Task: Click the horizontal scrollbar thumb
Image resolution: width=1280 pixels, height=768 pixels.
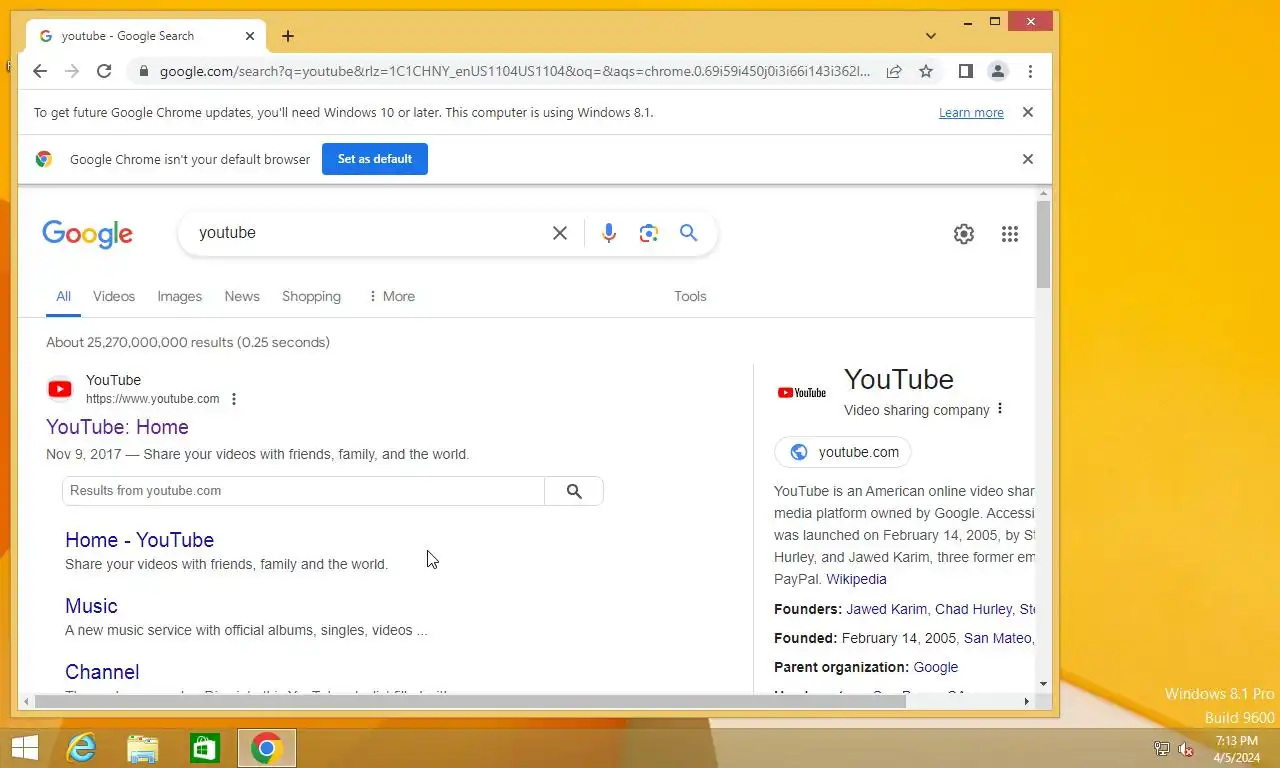Action: pyautogui.click(x=470, y=701)
